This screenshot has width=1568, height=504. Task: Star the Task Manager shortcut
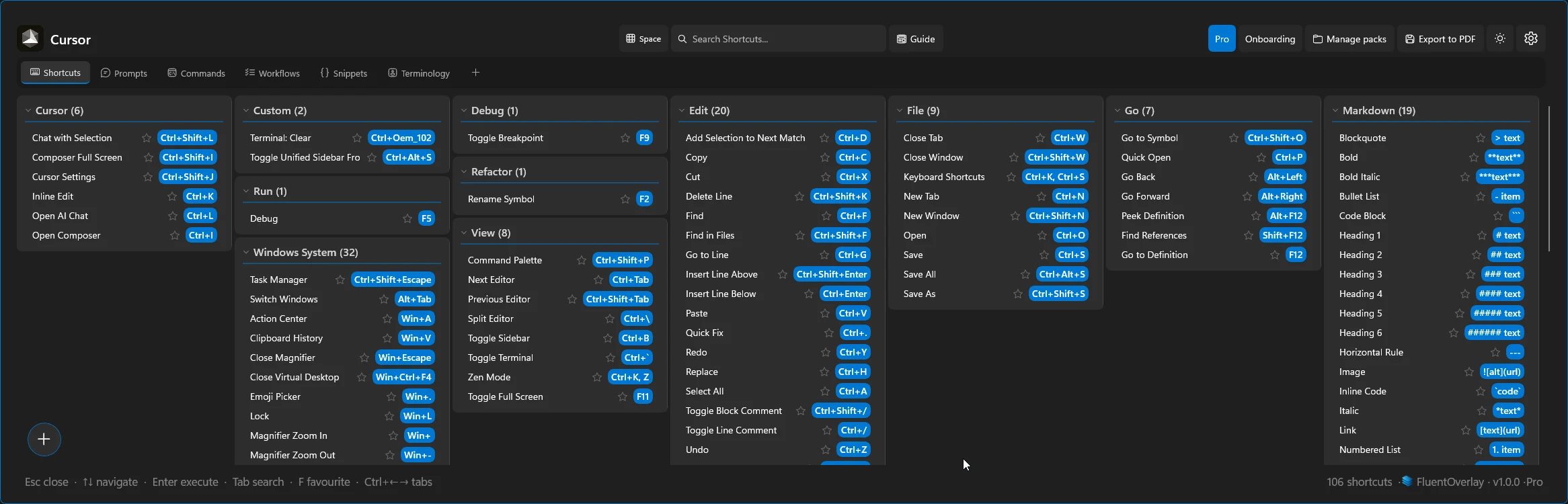tap(340, 280)
